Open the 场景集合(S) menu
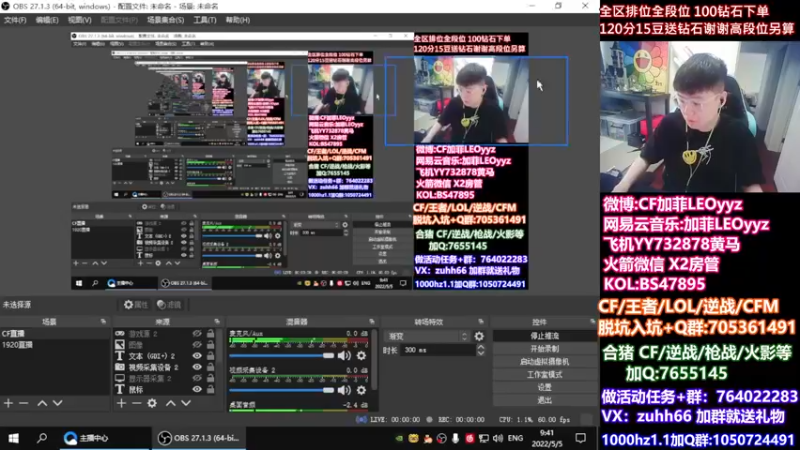The image size is (800, 450). click(x=165, y=20)
